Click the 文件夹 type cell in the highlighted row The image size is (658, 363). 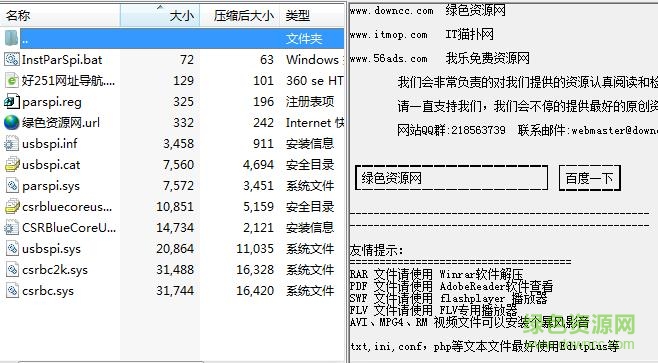(x=304, y=39)
